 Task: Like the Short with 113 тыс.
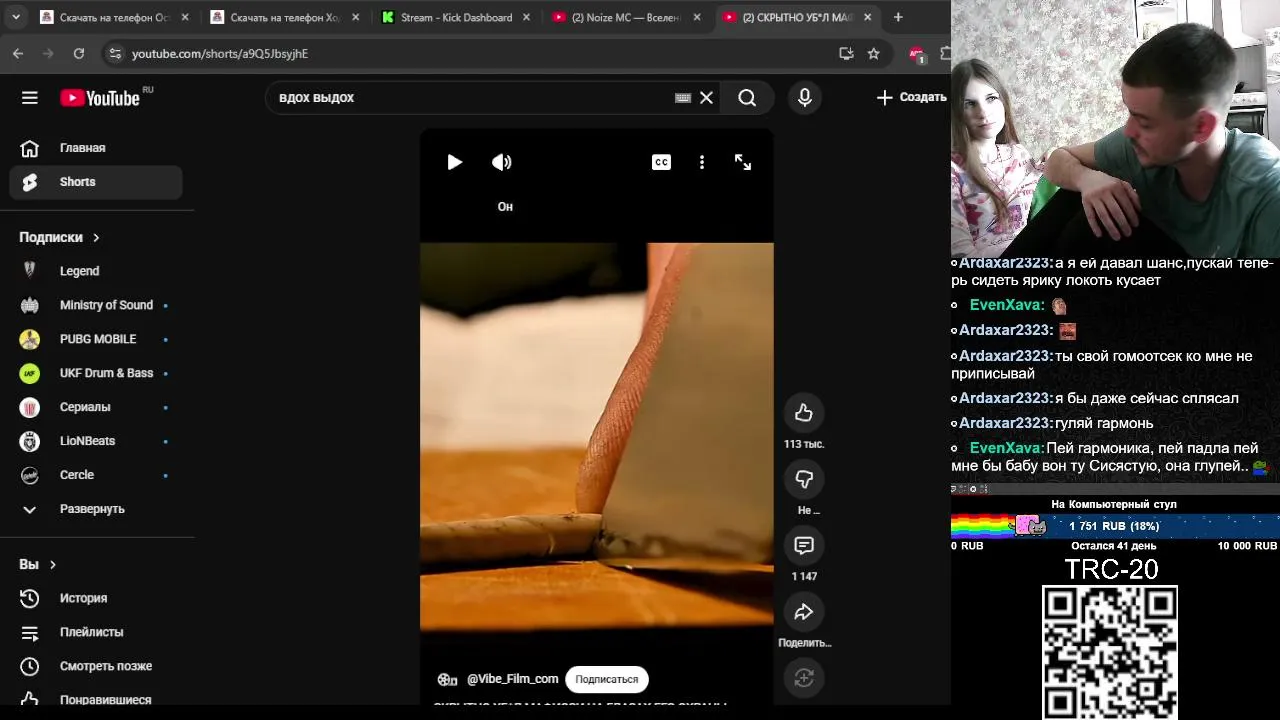804,413
